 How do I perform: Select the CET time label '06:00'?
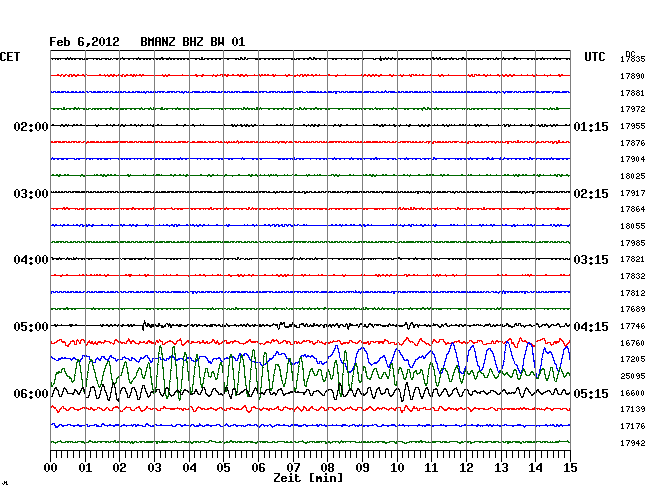click(x=31, y=393)
